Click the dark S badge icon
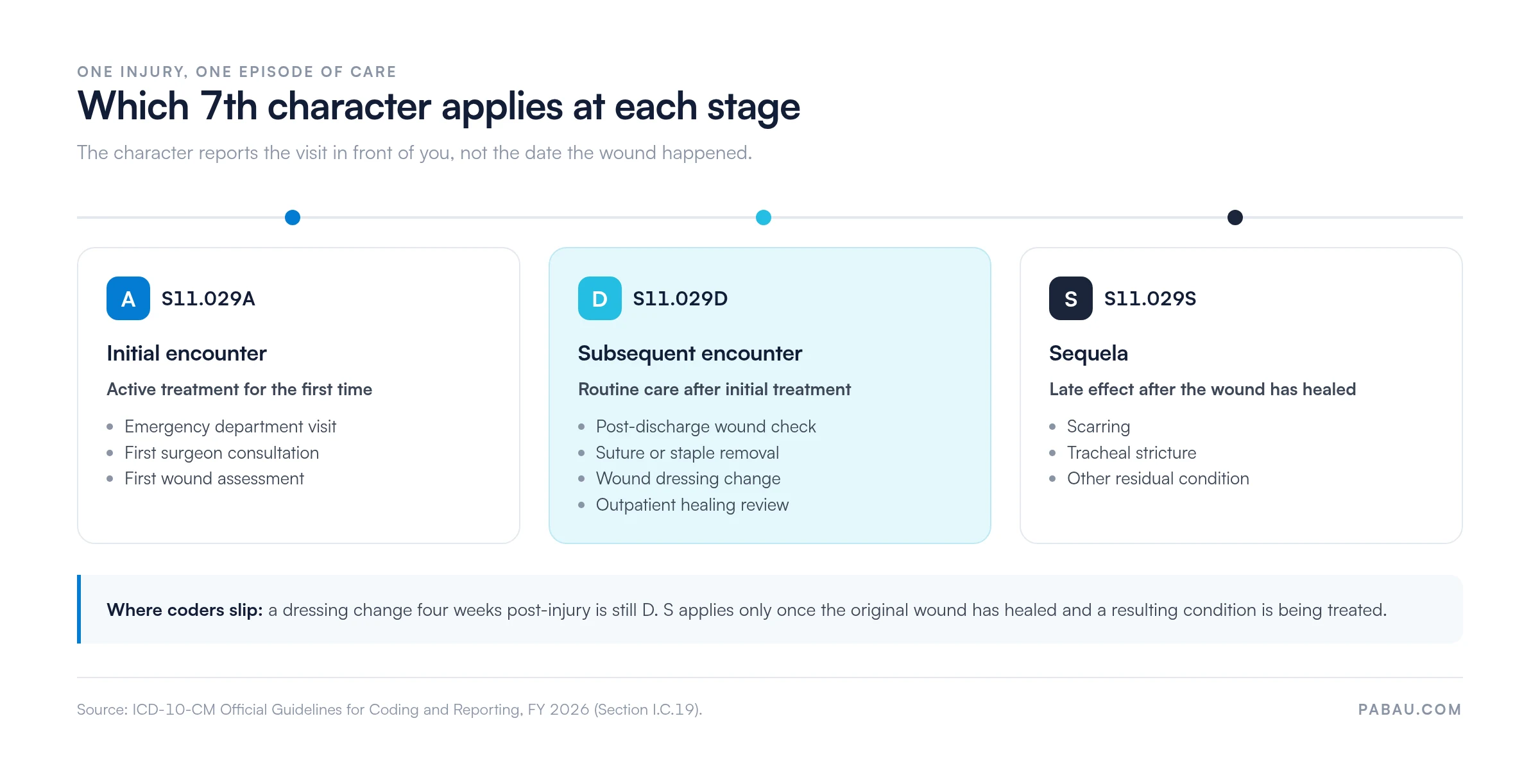1540x784 pixels. pos(1070,298)
